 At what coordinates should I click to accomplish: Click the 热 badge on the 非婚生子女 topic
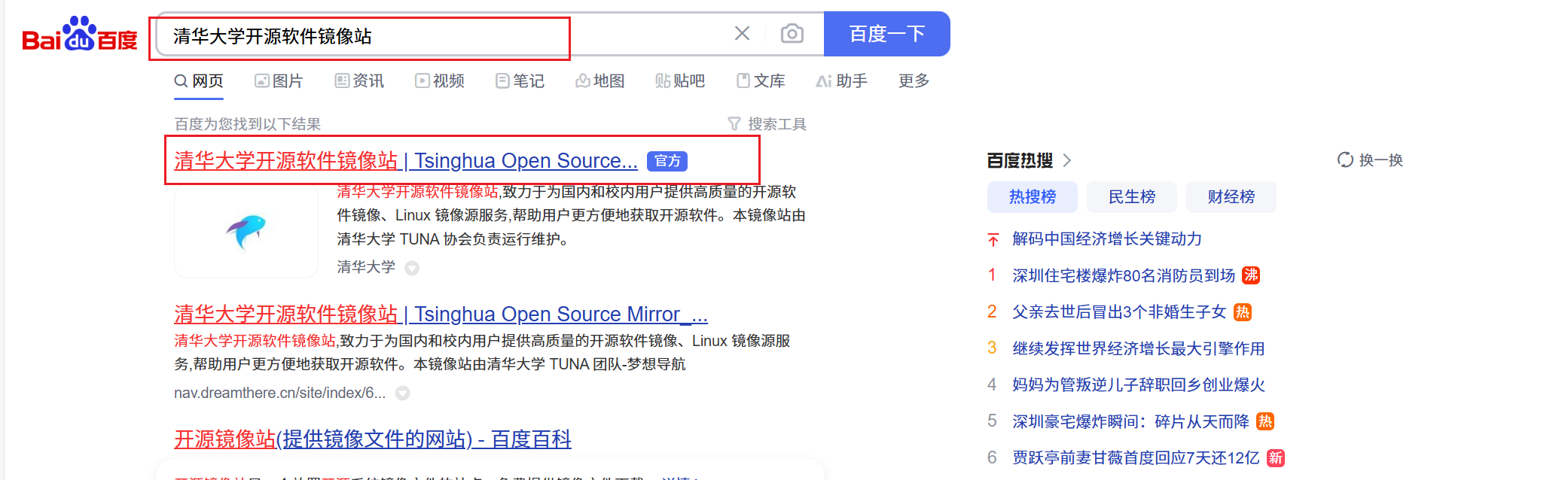pyautogui.click(x=1243, y=312)
